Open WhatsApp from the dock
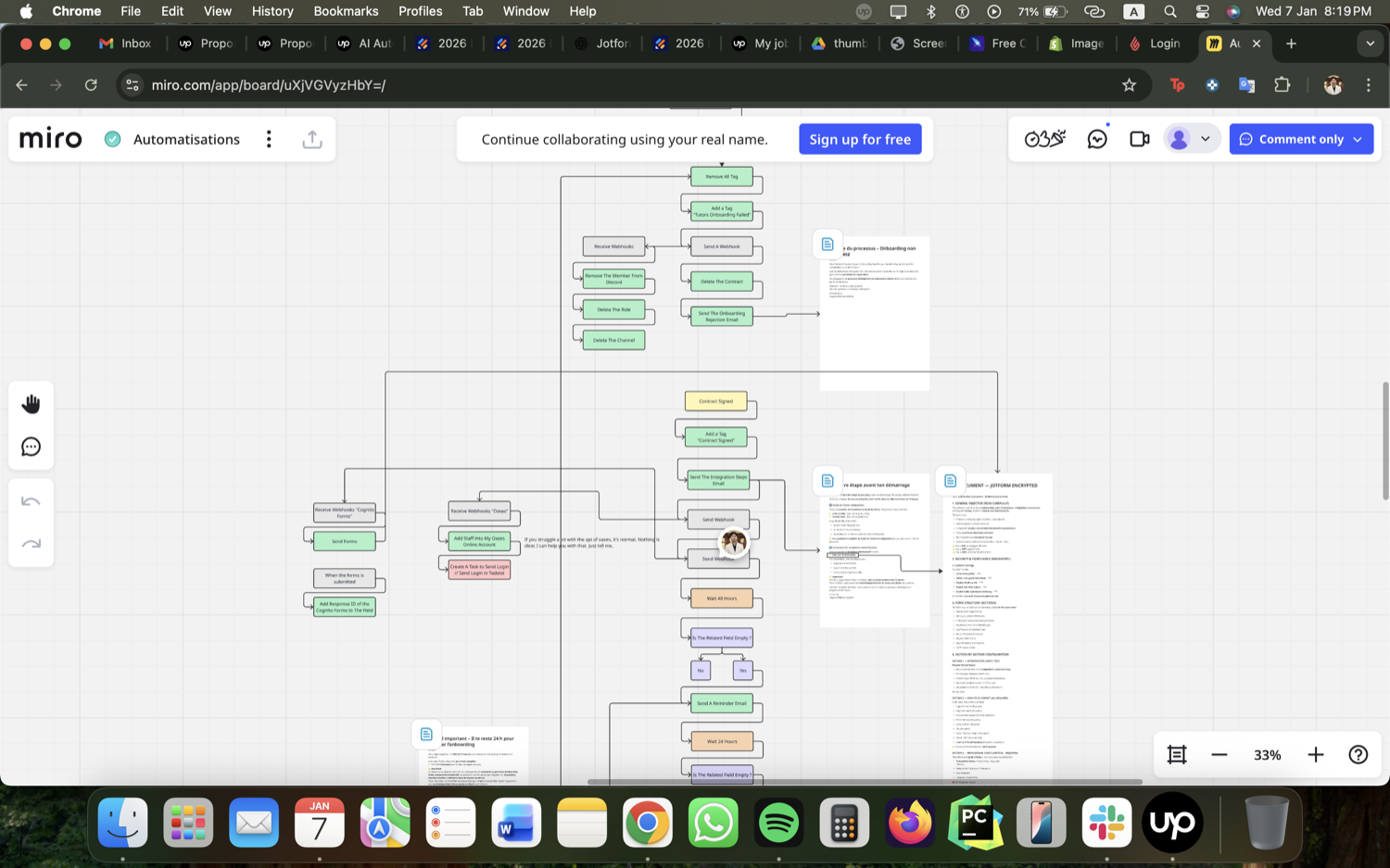 (x=713, y=823)
